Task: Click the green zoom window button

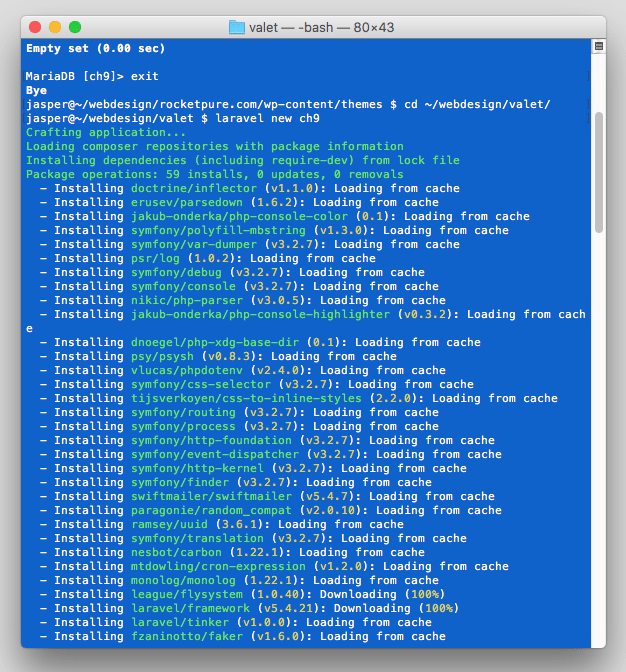Action: point(75,27)
